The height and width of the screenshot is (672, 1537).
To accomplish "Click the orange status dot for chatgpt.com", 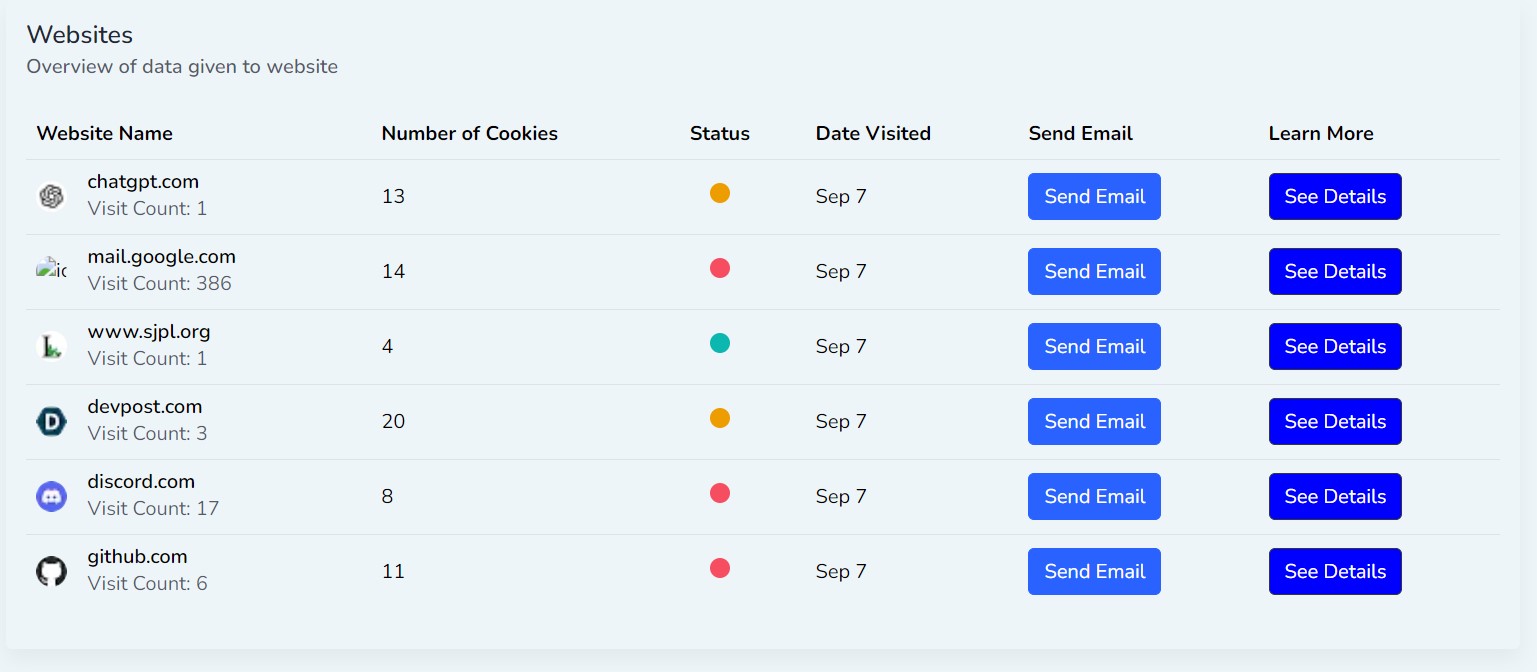I will tap(720, 193).
